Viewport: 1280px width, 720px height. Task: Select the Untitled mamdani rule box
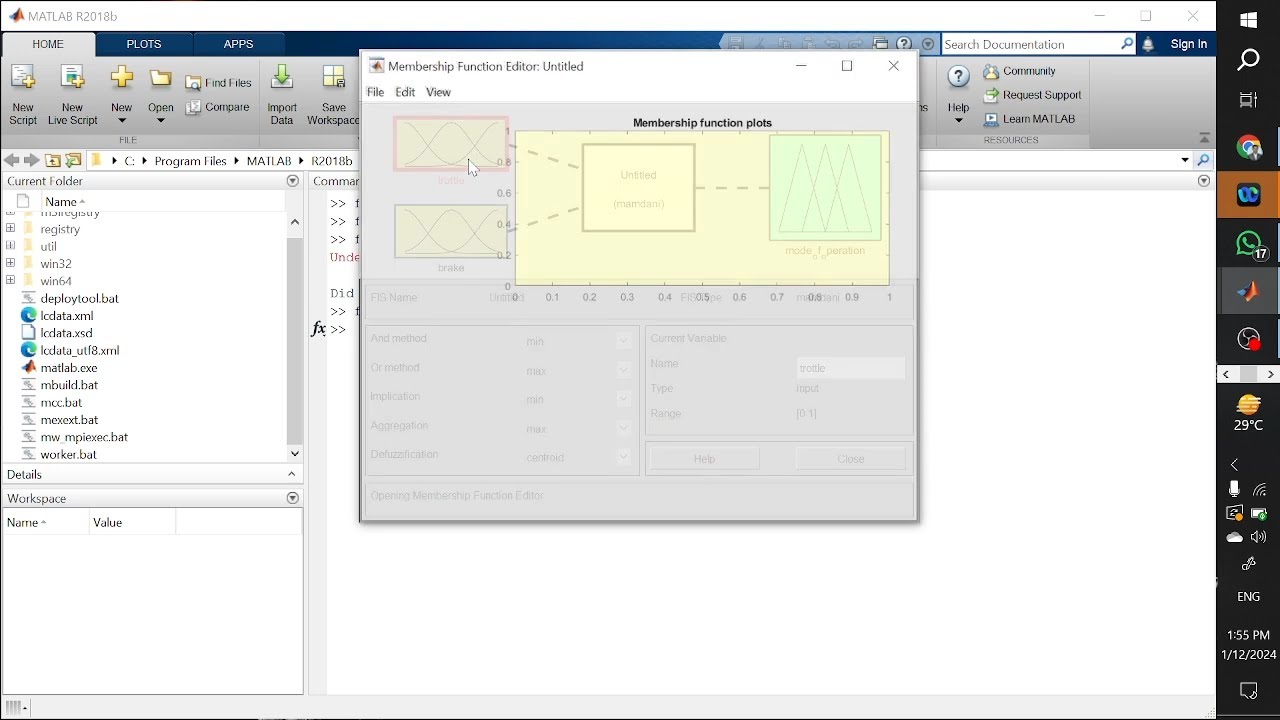pos(639,188)
